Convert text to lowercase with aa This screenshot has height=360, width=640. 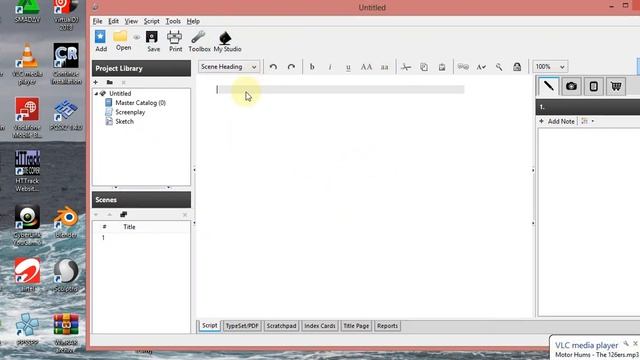tap(384, 67)
